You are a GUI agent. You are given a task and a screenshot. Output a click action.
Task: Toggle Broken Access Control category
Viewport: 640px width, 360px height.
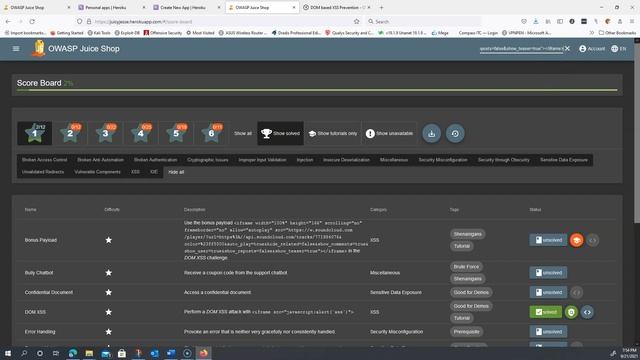(x=44, y=160)
